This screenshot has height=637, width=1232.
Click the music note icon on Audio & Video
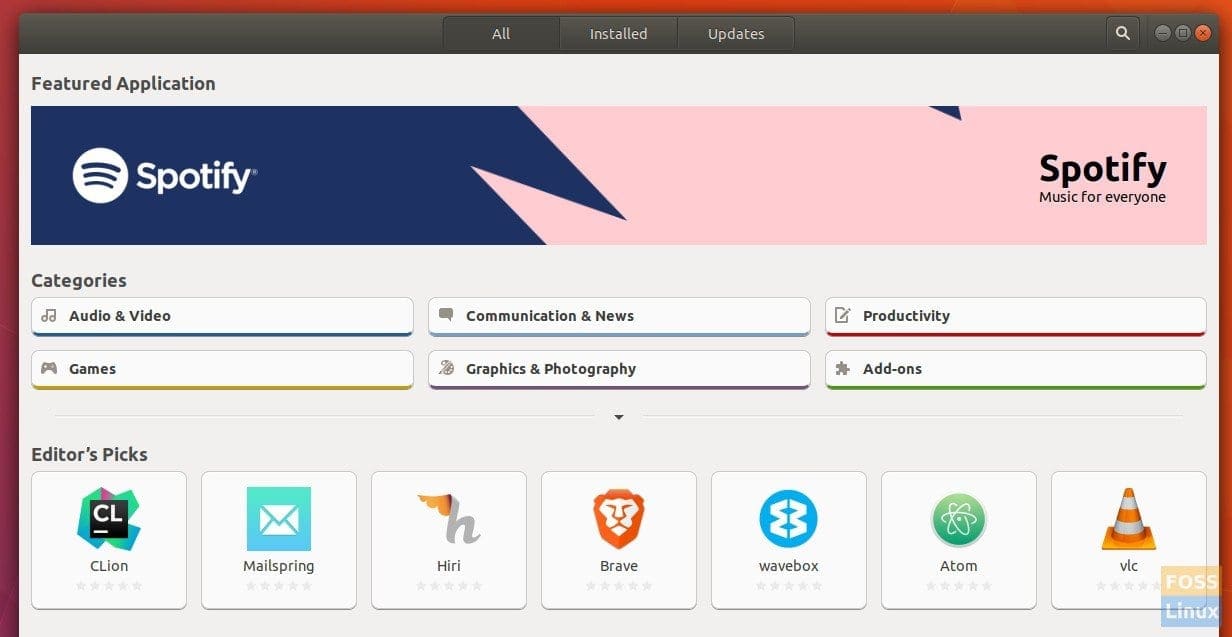pyautogui.click(x=48, y=315)
